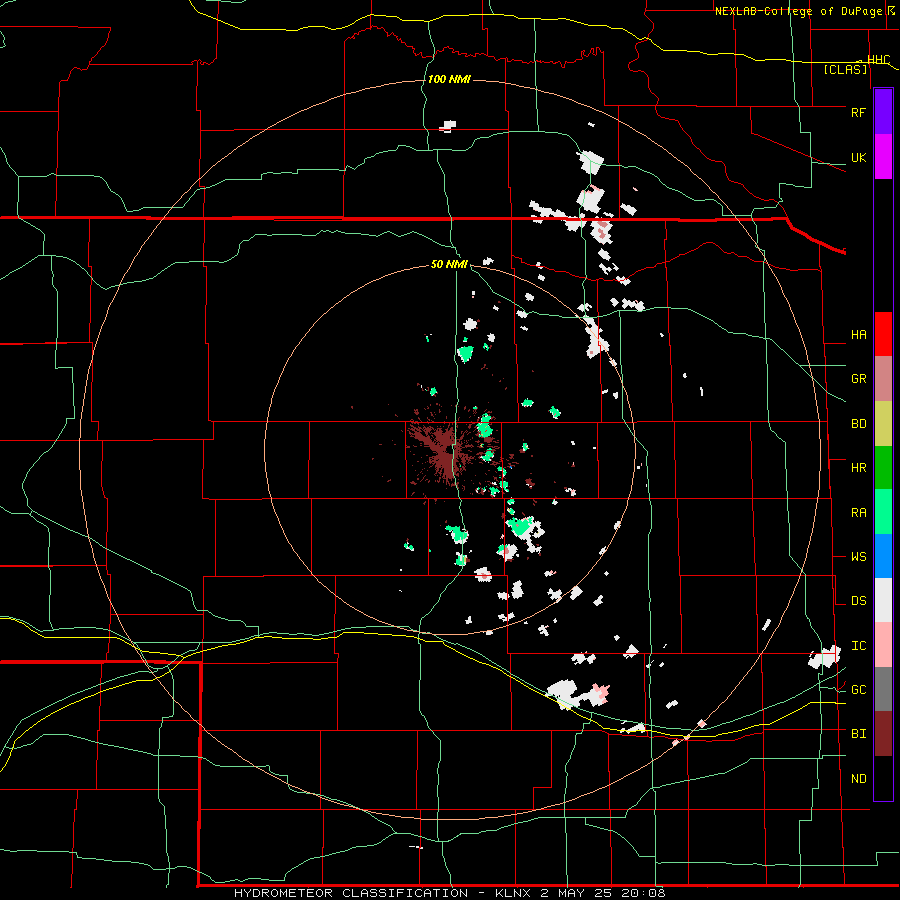This screenshot has width=900, height=900.
Task: Click the DS legend label
Action: point(858,600)
